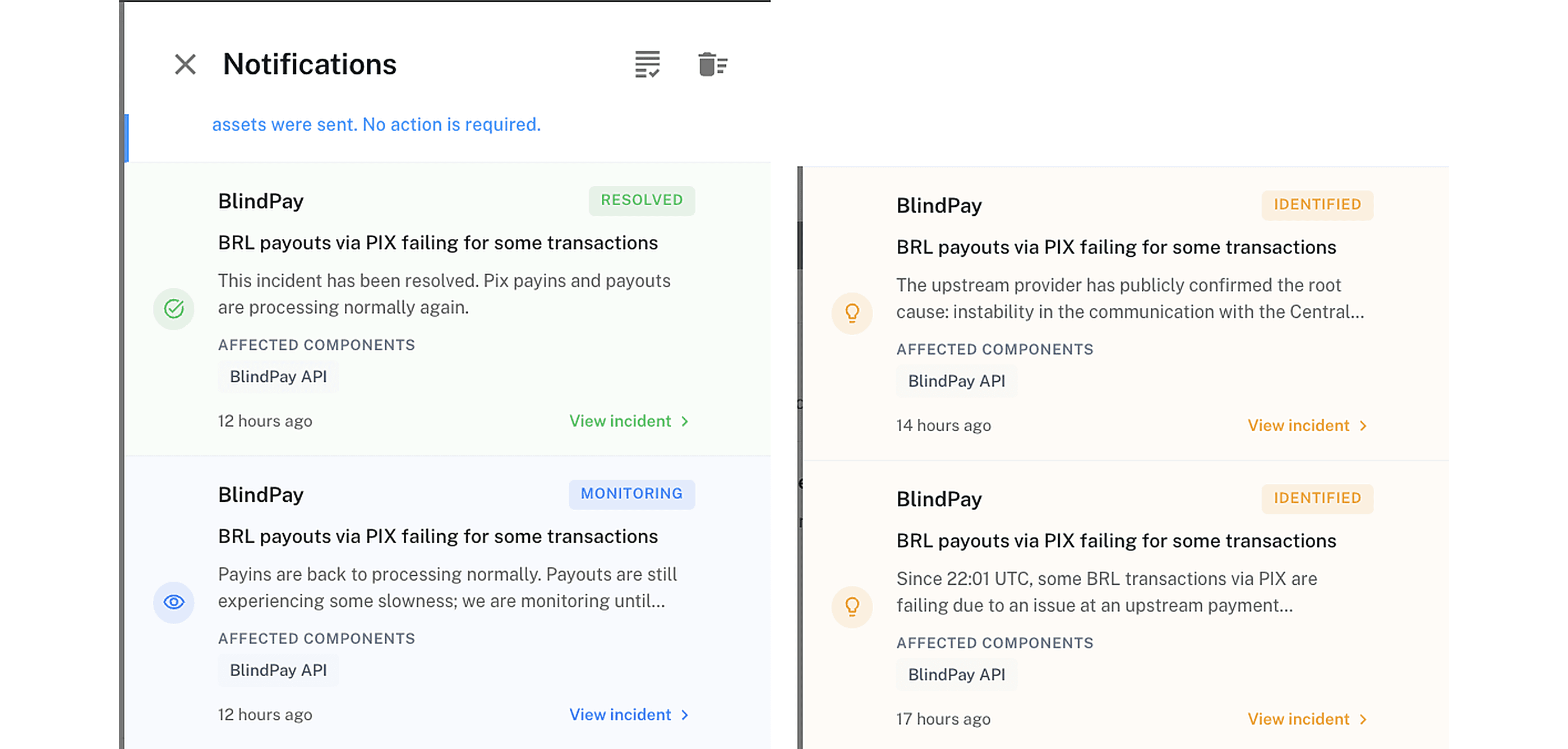Select BlindPay API chip in monitoring notification

click(x=278, y=670)
